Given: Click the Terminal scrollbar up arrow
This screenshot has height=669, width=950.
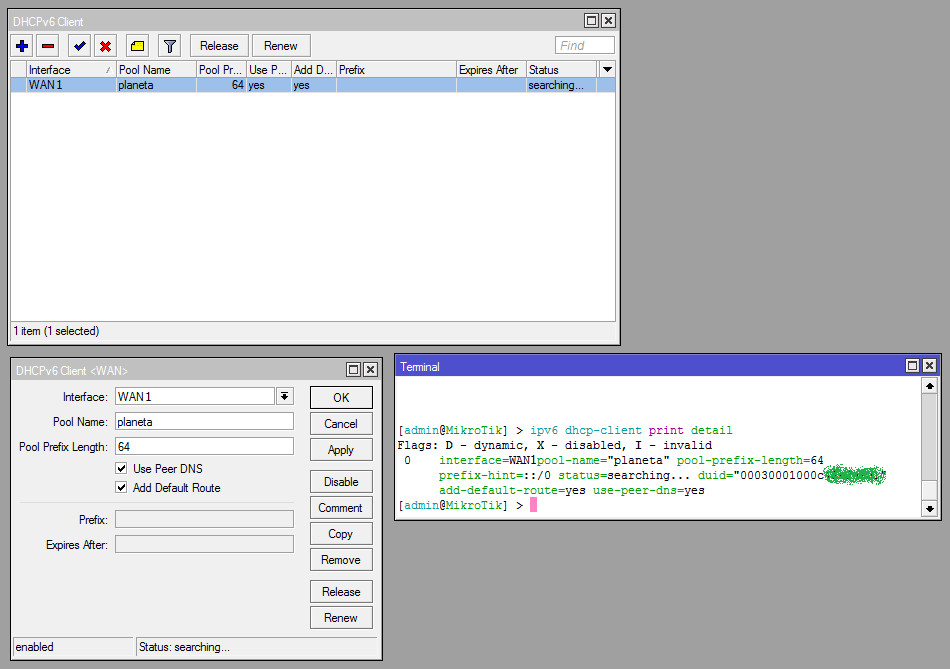Looking at the screenshot, I should tap(929, 386).
